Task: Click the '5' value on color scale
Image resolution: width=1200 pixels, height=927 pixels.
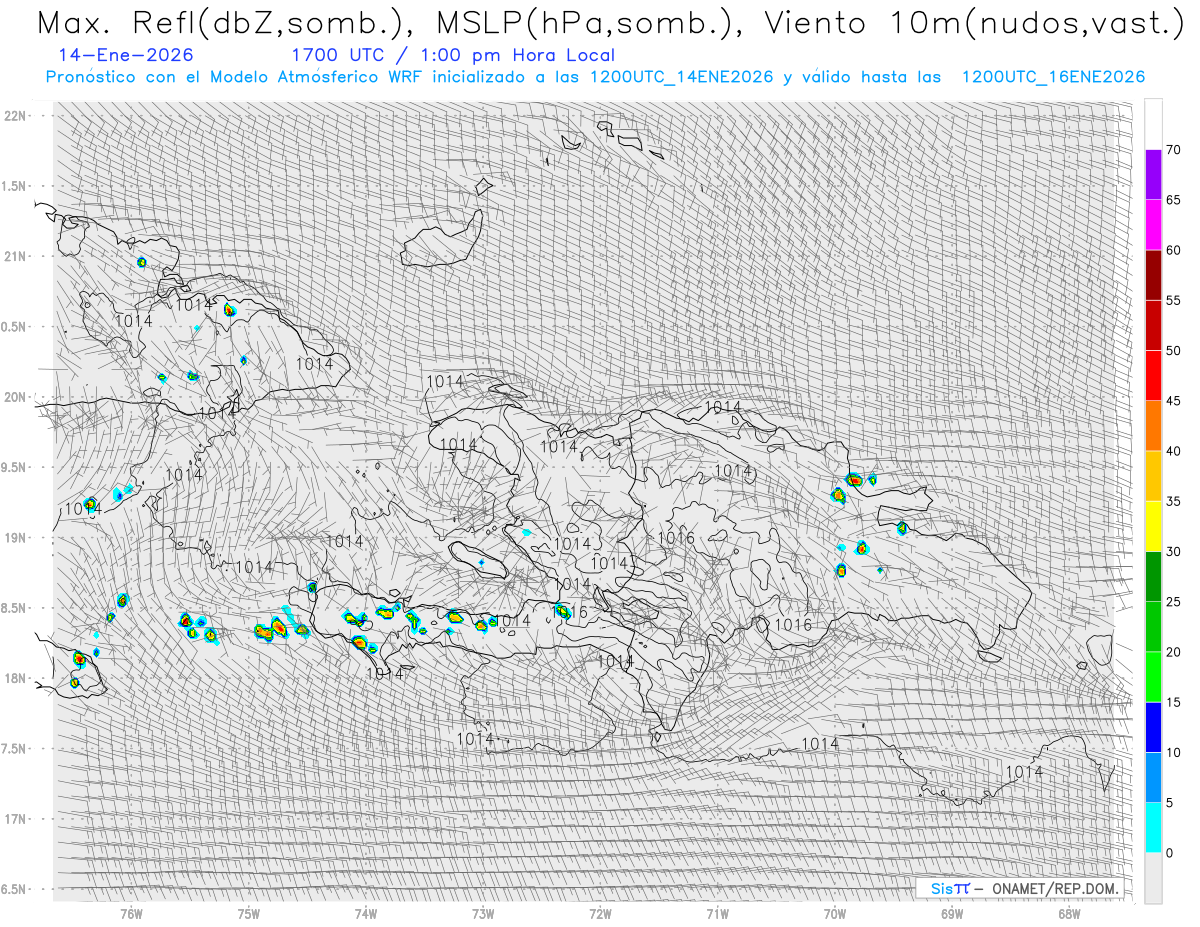Action: click(x=1169, y=802)
